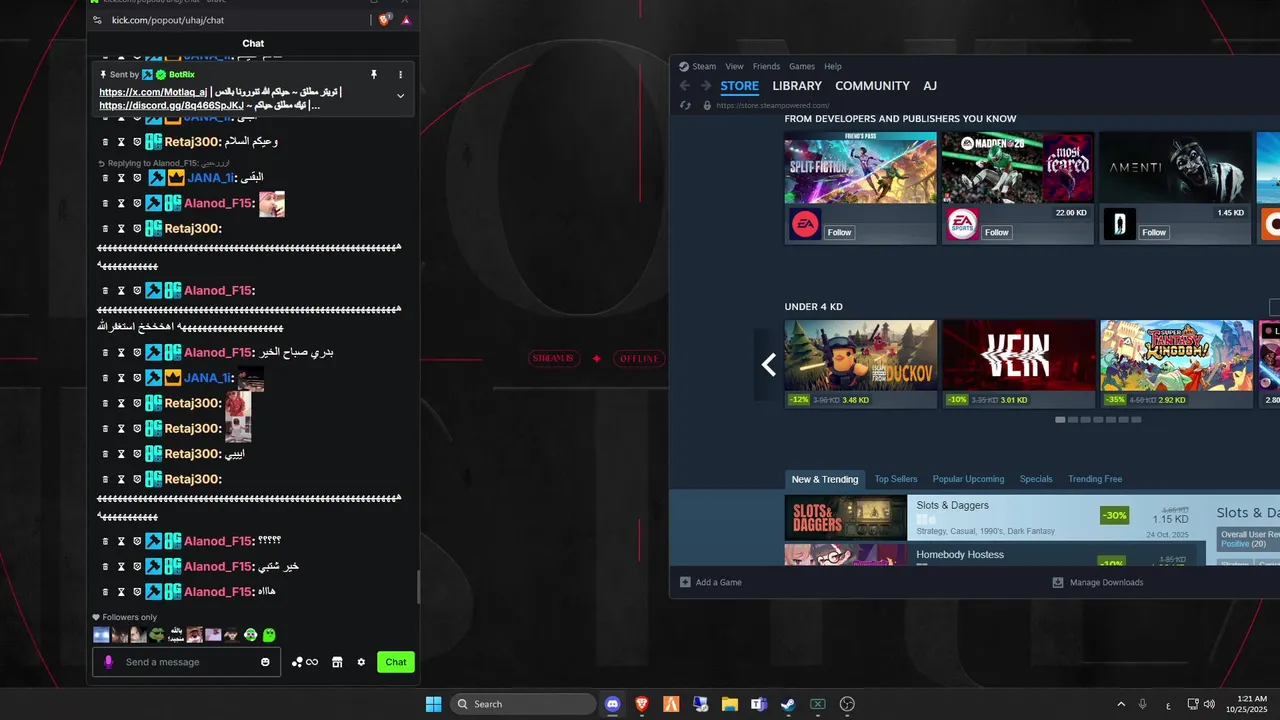Pick the green blob emote at row end
This screenshot has height=720, width=1280.
[269, 635]
